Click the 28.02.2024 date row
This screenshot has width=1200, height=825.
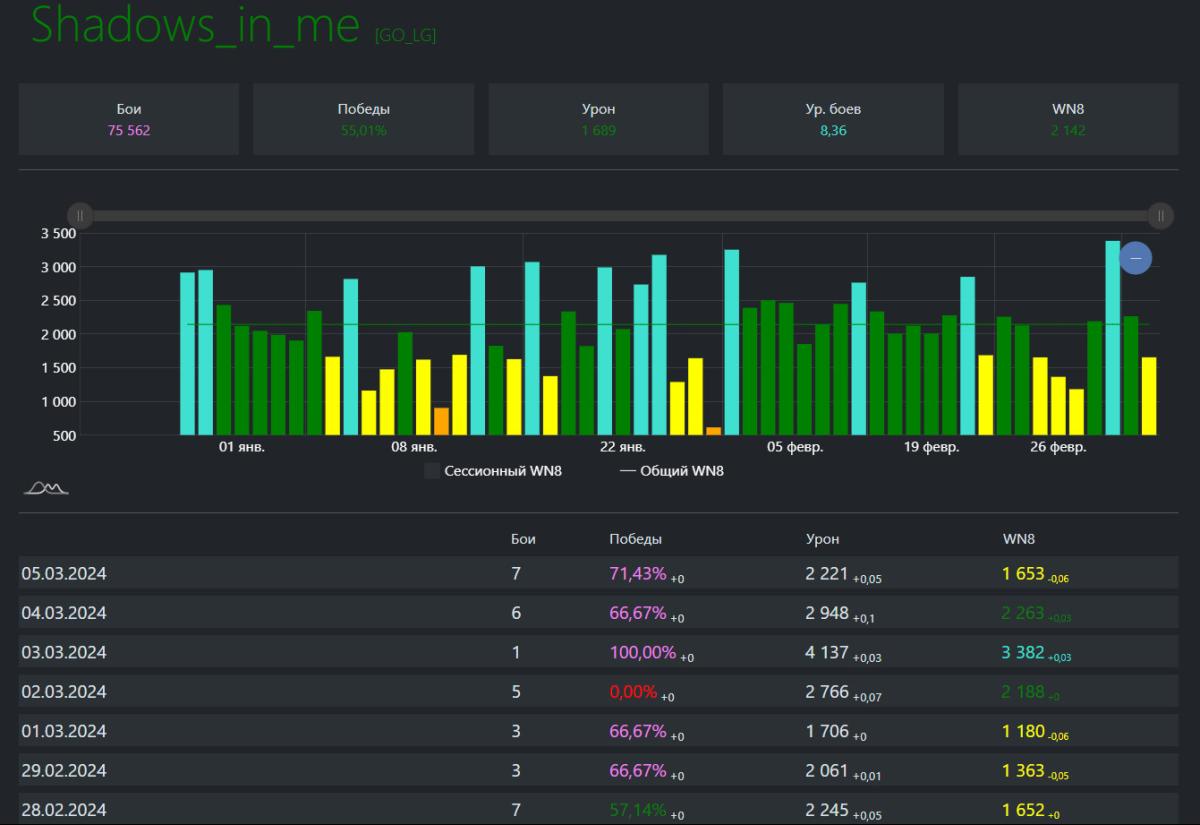pyautogui.click(x=64, y=809)
